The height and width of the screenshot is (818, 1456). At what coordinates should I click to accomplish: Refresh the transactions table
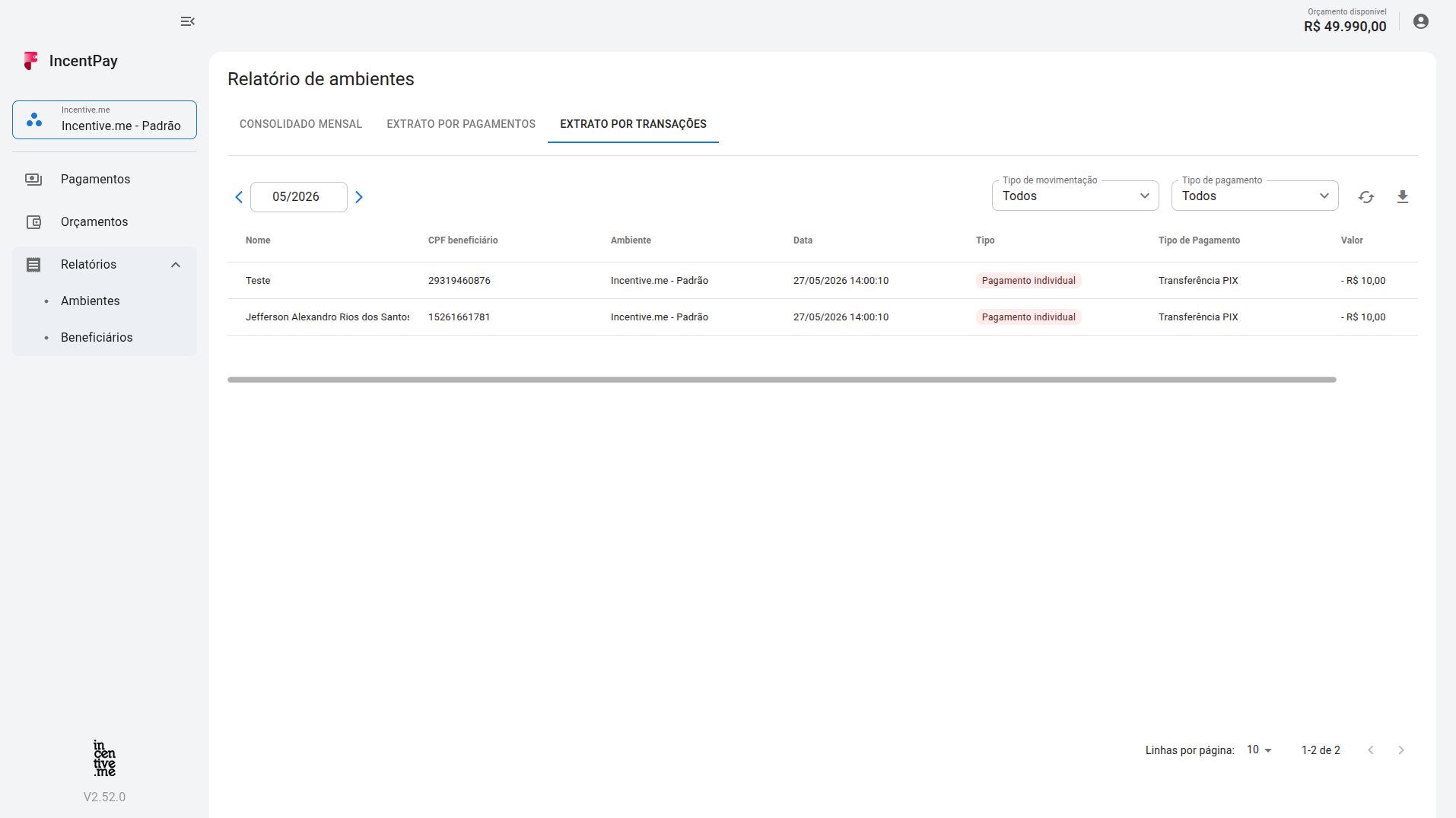click(1365, 197)
